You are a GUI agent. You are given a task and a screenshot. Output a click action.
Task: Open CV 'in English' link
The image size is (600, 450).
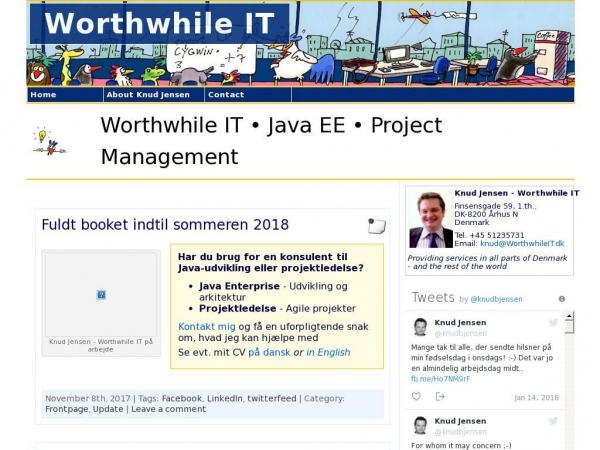pyautogui.click(x=328, y=352)
